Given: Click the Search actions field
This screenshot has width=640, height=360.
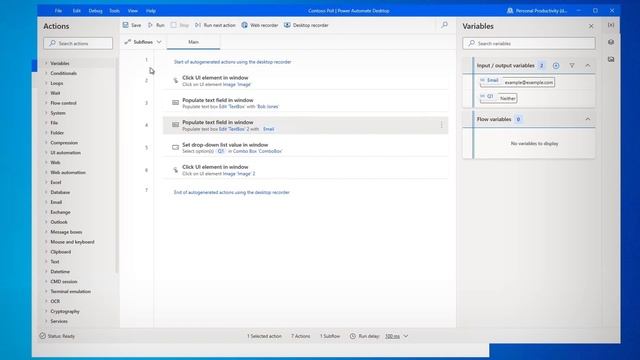Looking at the screenshot, I should [x=78, y=43].
